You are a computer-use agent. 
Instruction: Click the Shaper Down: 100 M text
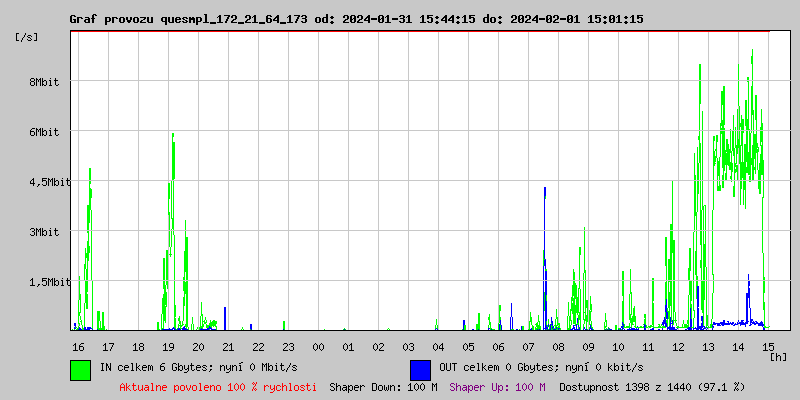383,387
